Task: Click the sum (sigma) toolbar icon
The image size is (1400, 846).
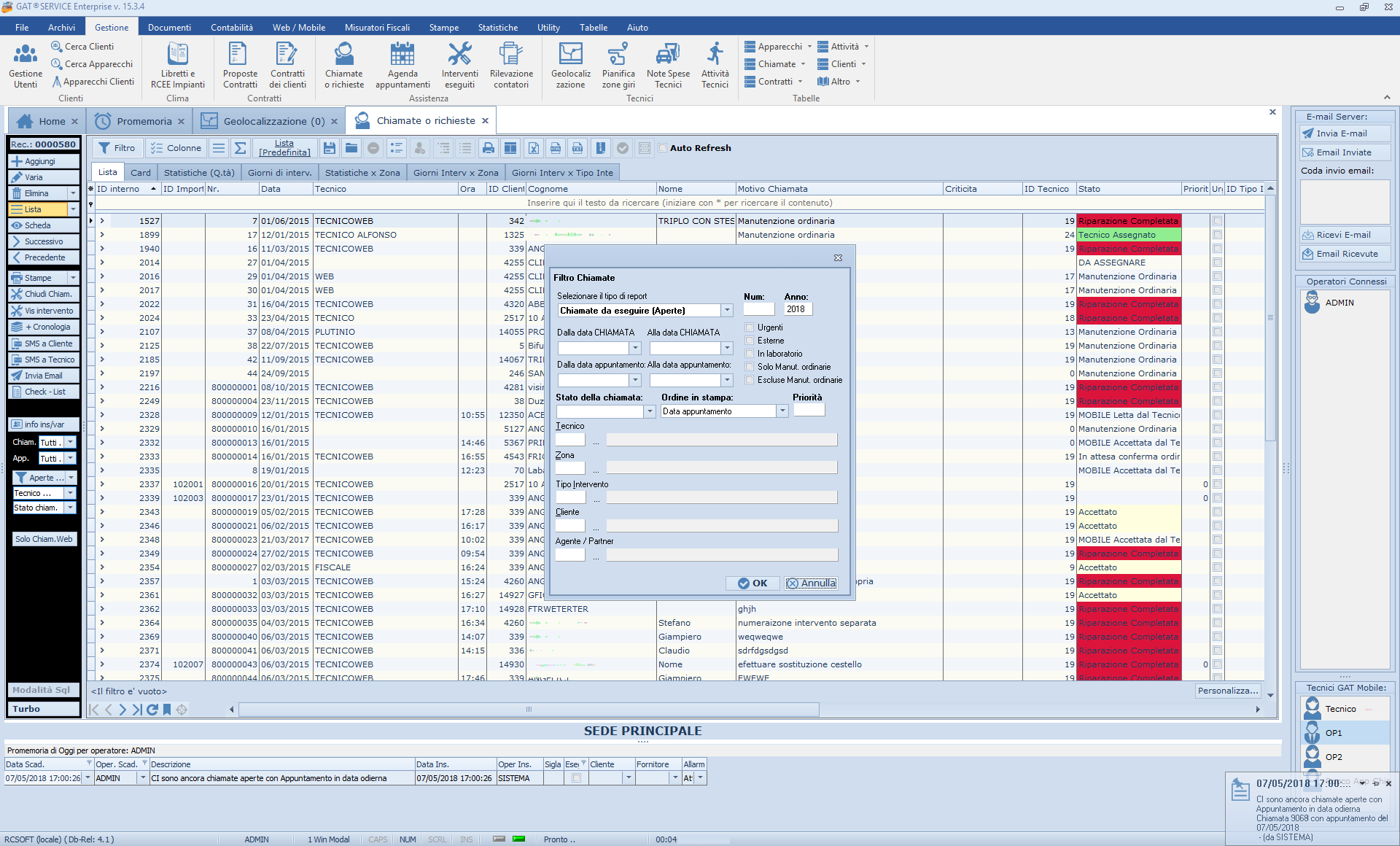Action: point(240,148)
